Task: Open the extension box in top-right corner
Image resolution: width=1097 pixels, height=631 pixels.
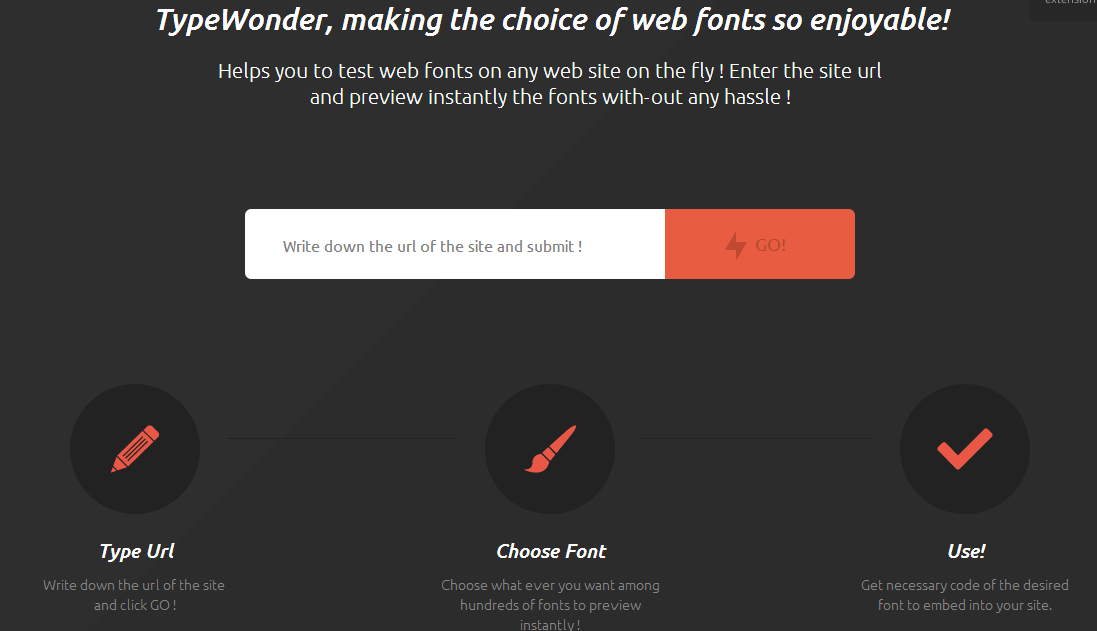Action: tap(1066, 6)
